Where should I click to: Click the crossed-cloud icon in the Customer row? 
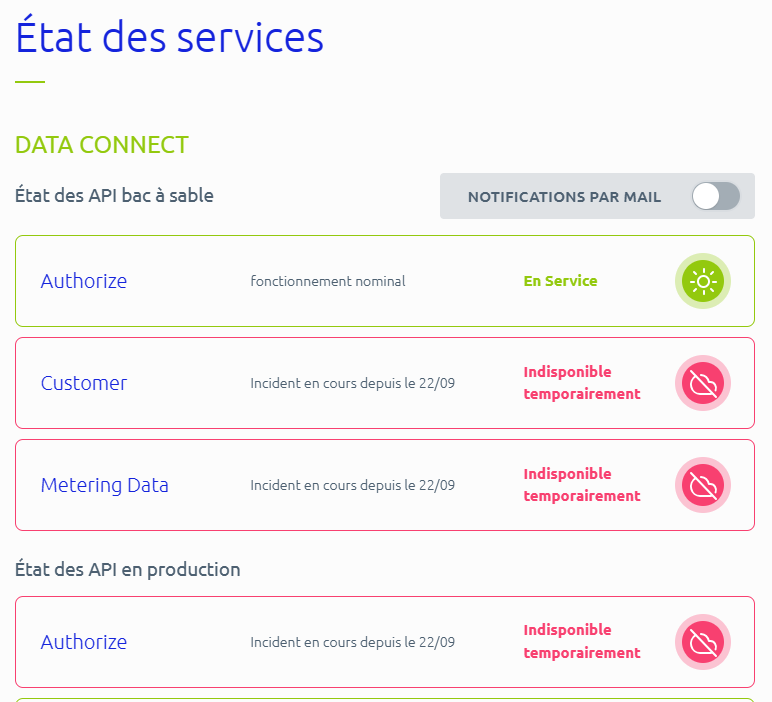tap(703, 383)
